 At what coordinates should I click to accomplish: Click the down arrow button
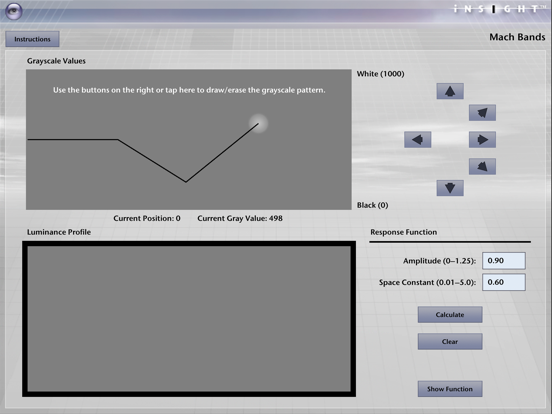coord(450,188)
